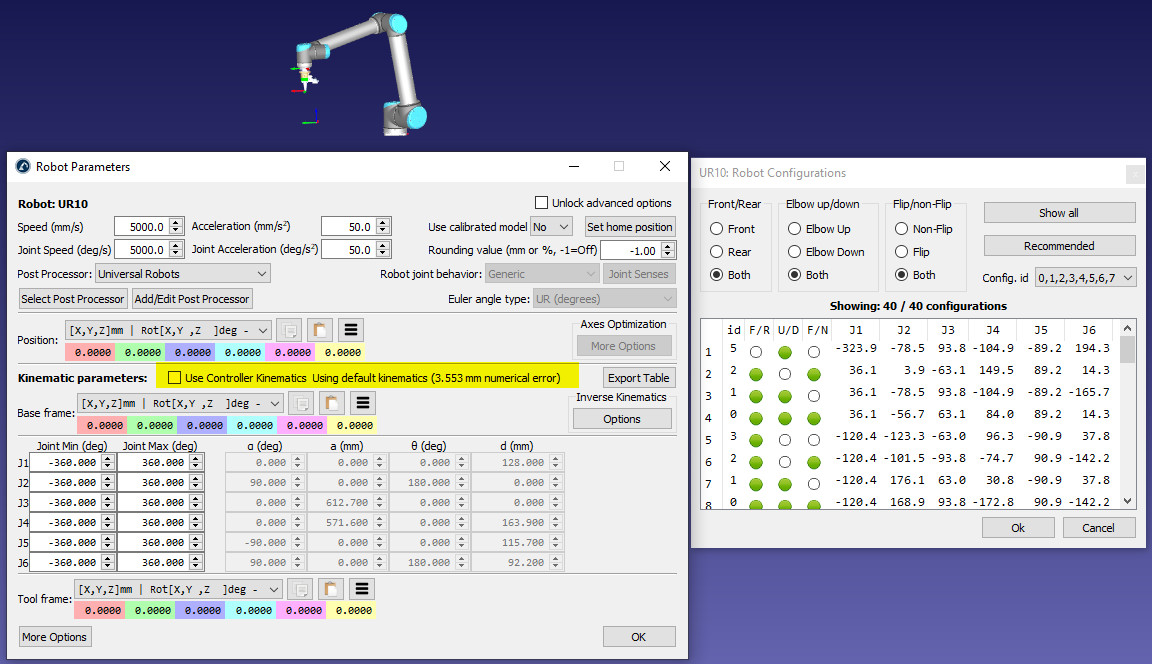Click the Show all button
The image size is (1152, 664).
(x=1059, y=213)
